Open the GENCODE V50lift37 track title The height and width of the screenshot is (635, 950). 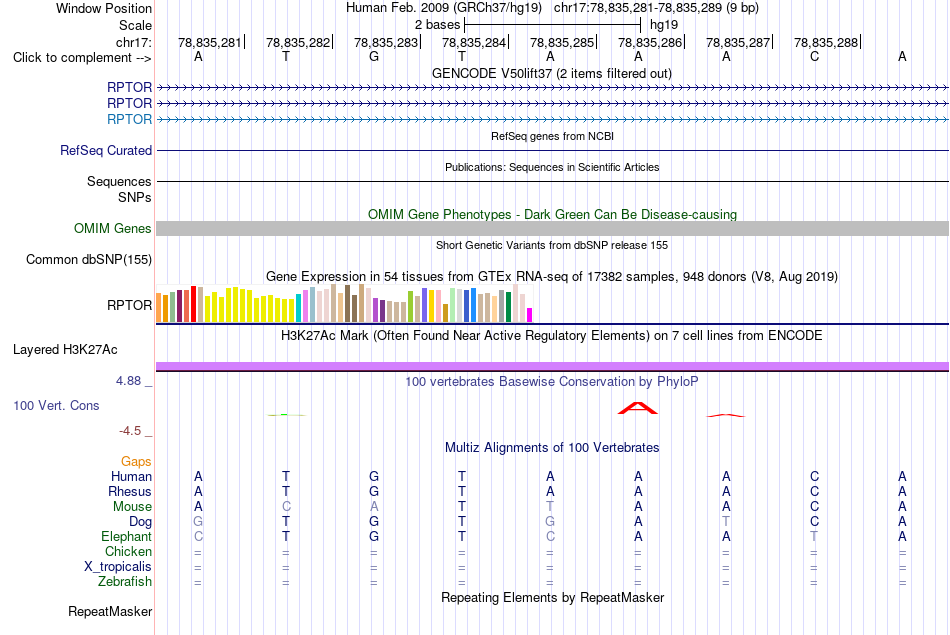click(552, 73)
